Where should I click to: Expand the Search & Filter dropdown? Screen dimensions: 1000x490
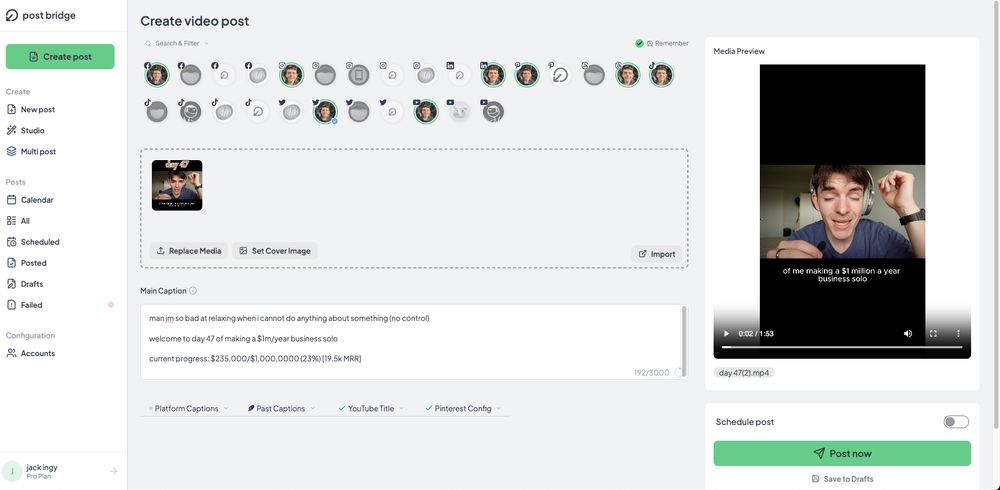[177, 43]
